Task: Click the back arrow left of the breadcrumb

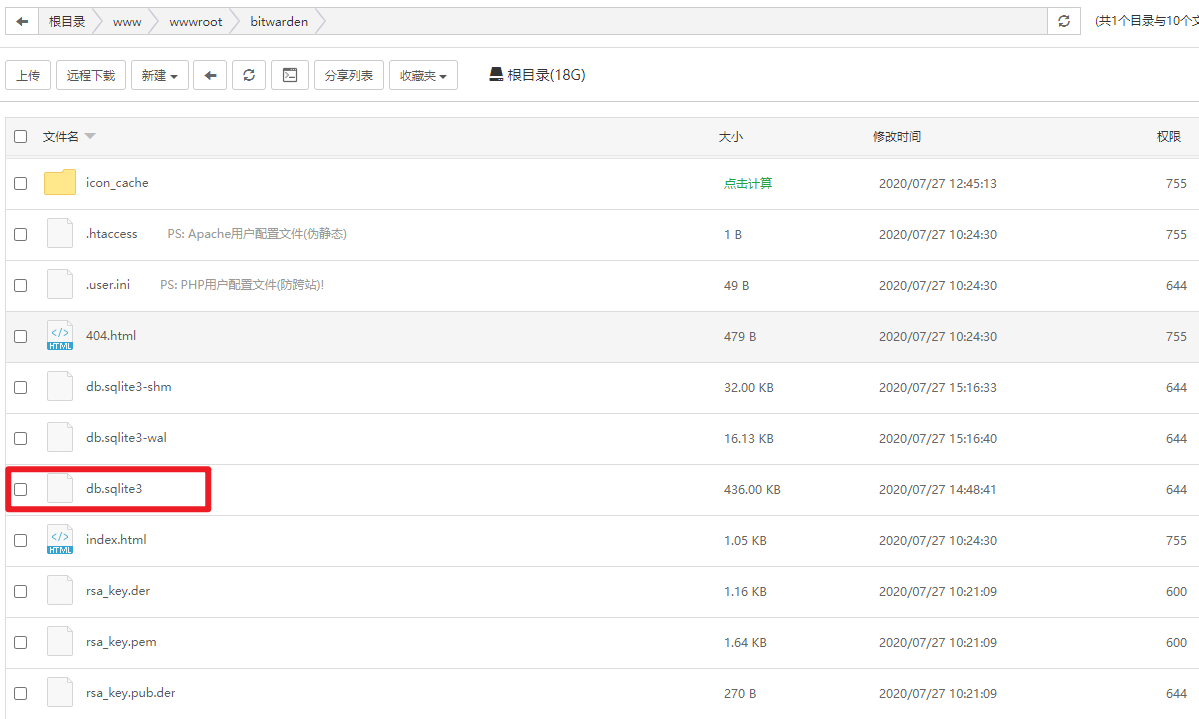Action: pos(21,21)
